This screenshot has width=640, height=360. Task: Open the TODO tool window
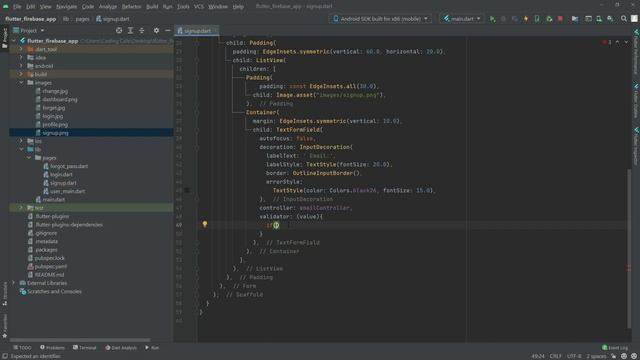click(x=22, y=348)
